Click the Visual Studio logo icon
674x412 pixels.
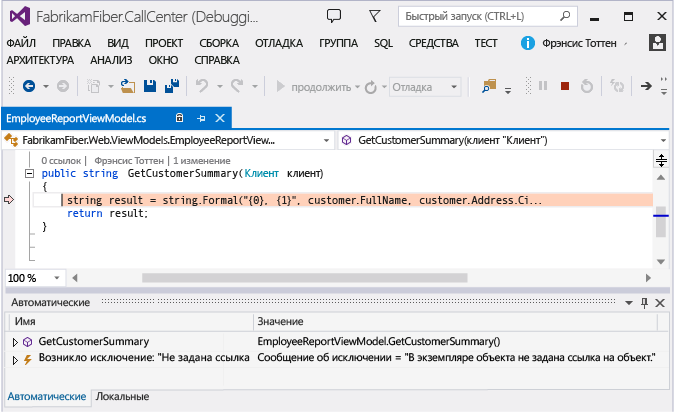(20, 17)
